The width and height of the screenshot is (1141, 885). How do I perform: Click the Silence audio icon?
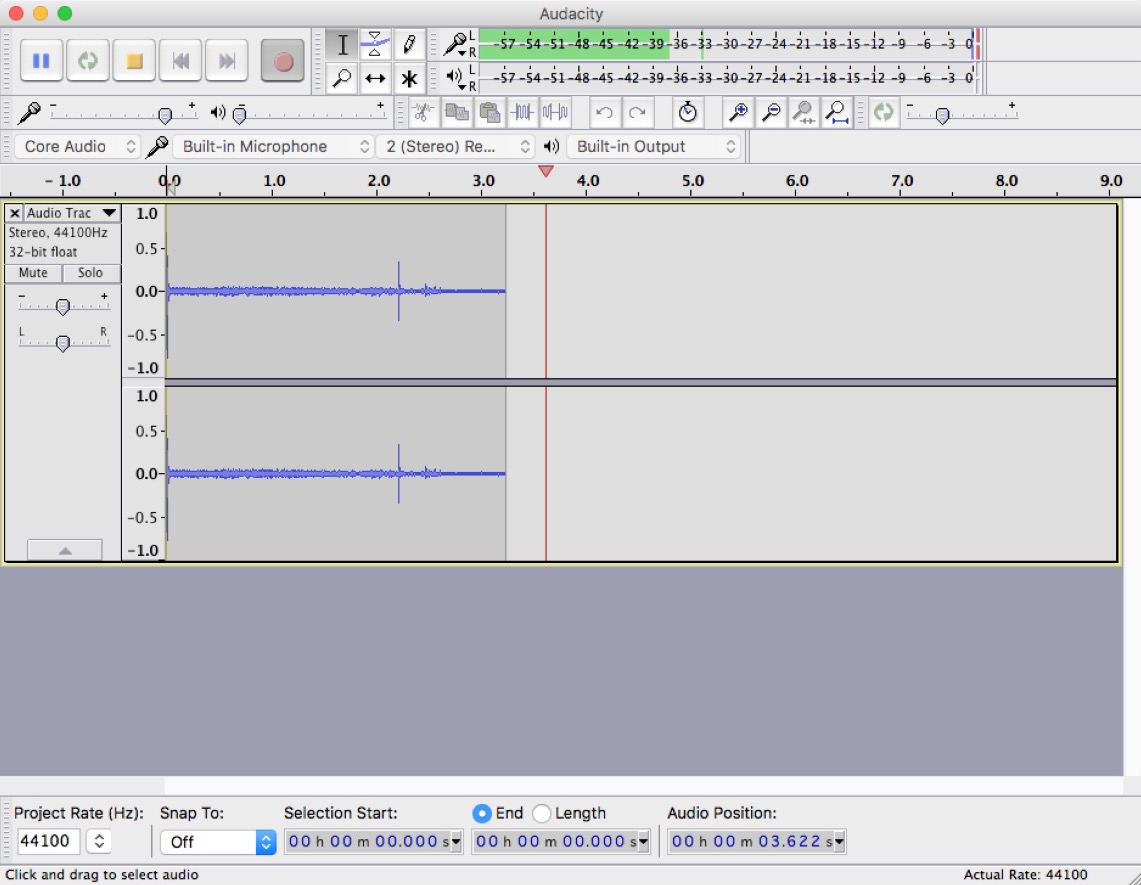[555, 113]
